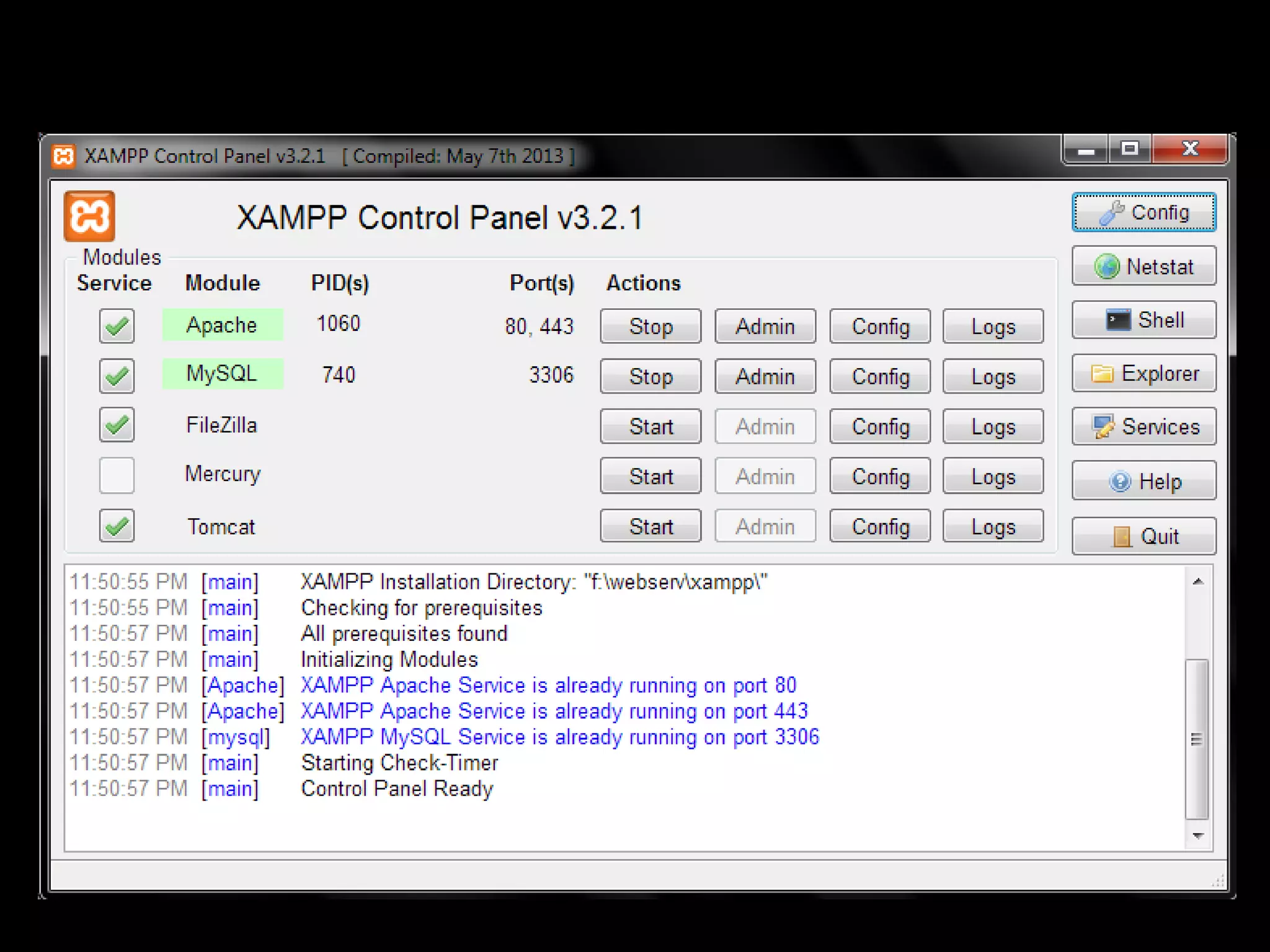Minimize the XAMPP Control Panel window
Screen dimensions: 1270x952
click(x=1086, y=150)
